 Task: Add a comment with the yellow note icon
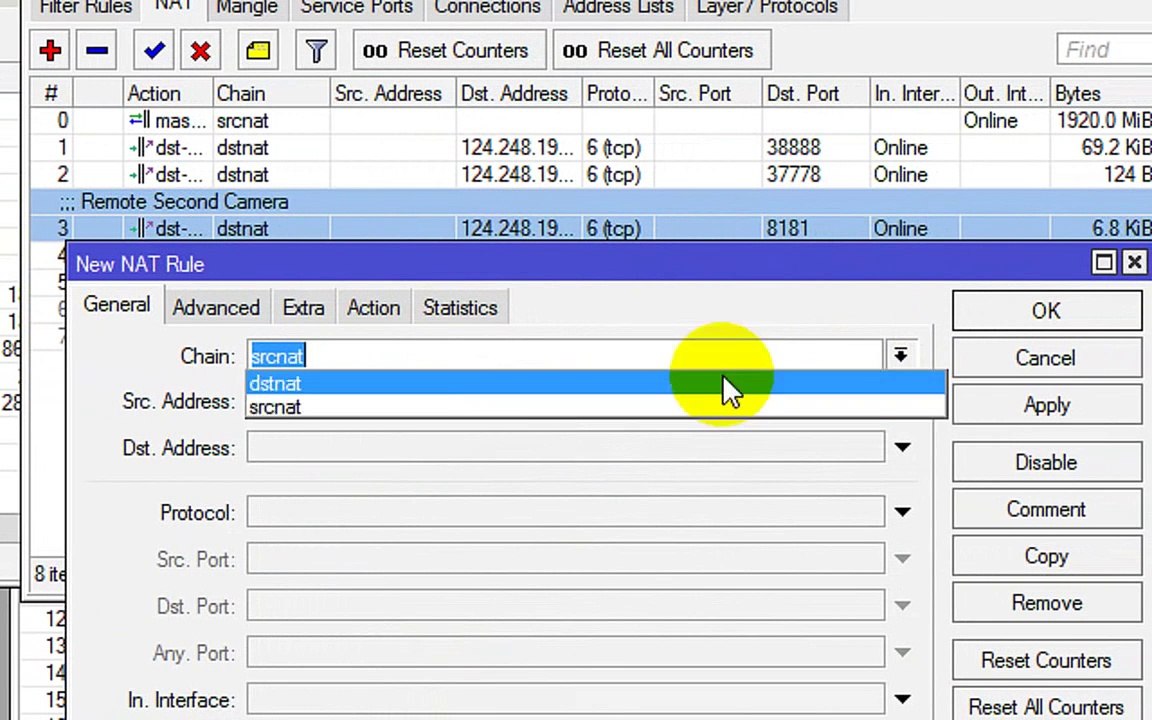point(258,51)
